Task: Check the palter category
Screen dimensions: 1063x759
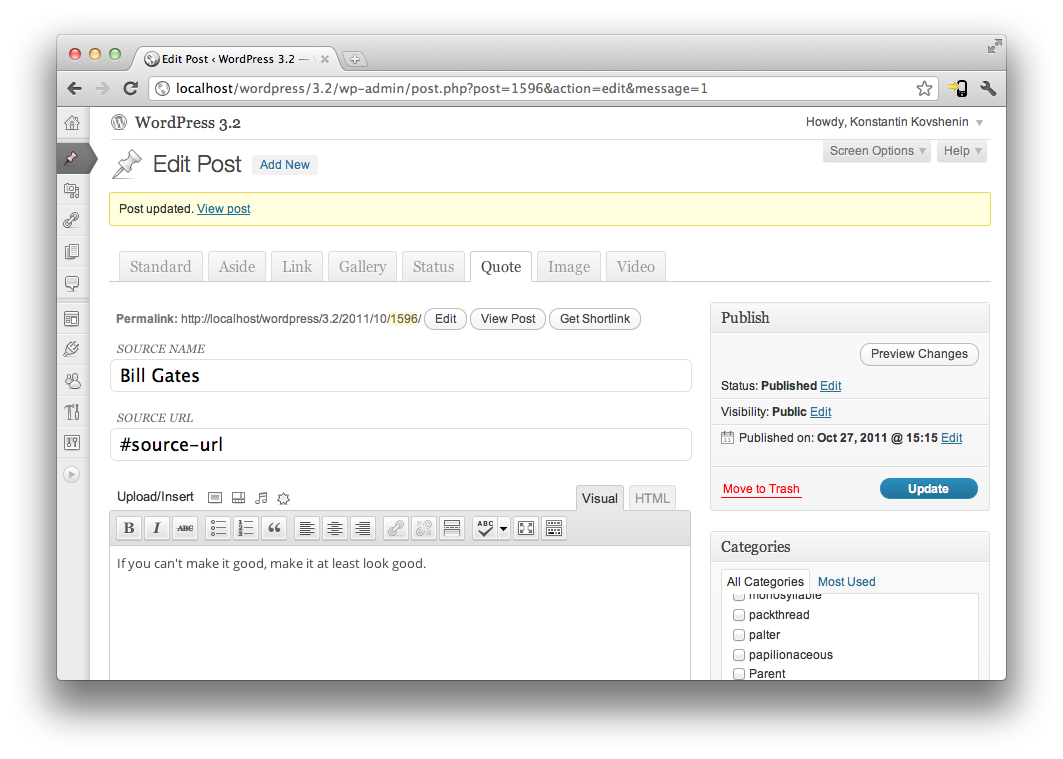Action: tap(739, 635)
